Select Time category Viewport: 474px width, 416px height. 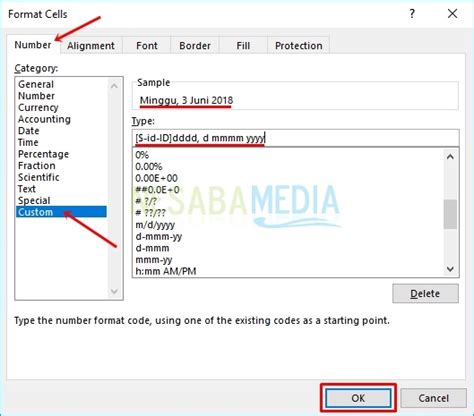click(x=61, y=143)
